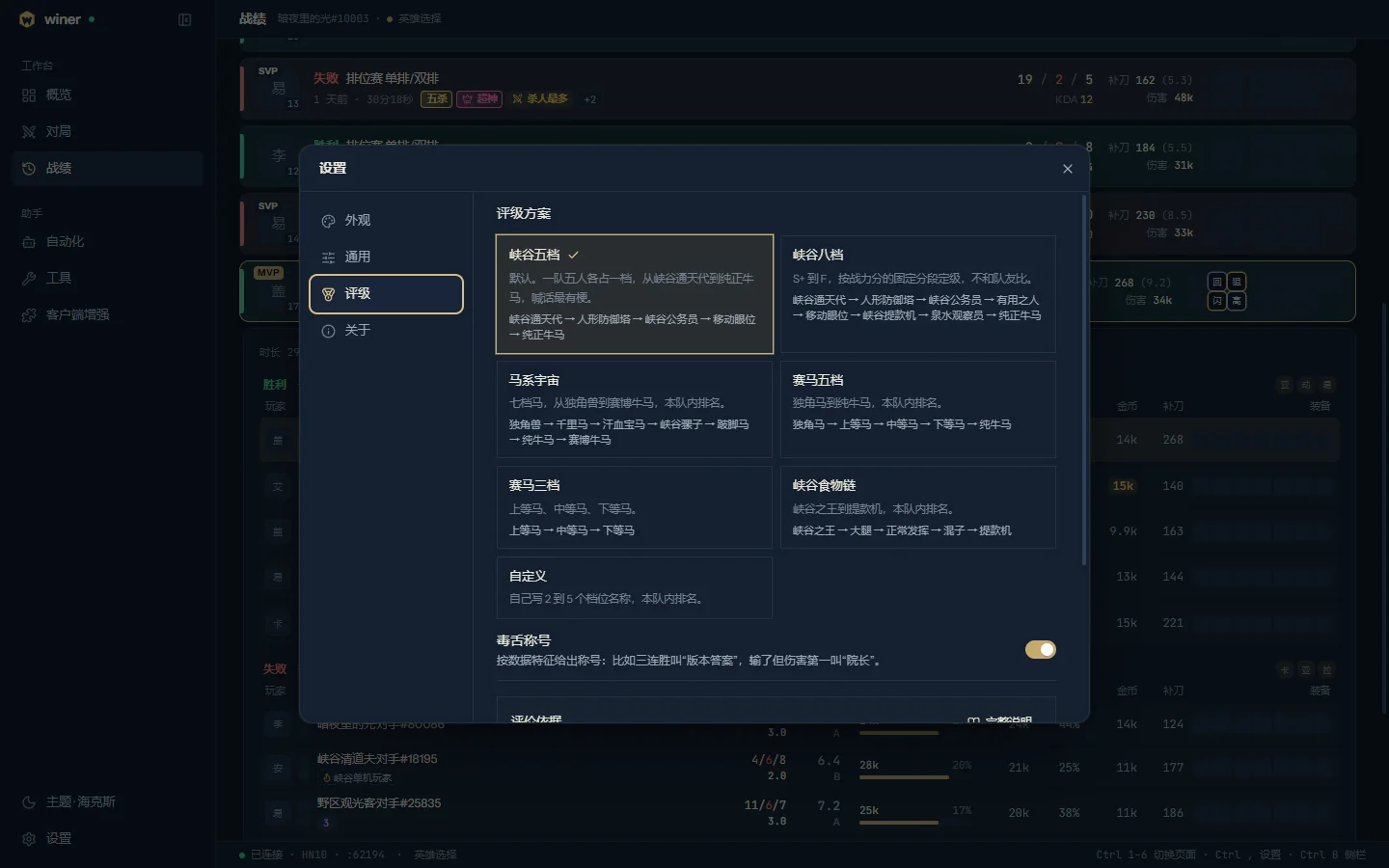
Task: Click the grid icon next to 概览
Action: point(29,95)
